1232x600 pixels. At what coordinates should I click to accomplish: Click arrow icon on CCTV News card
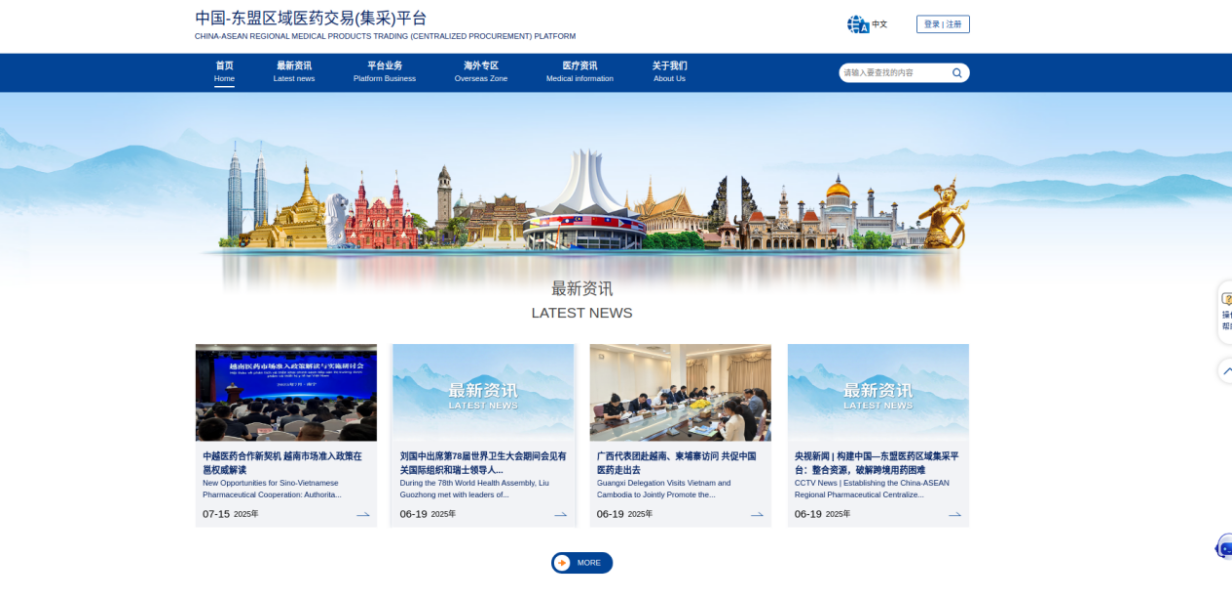pos(955,515)
